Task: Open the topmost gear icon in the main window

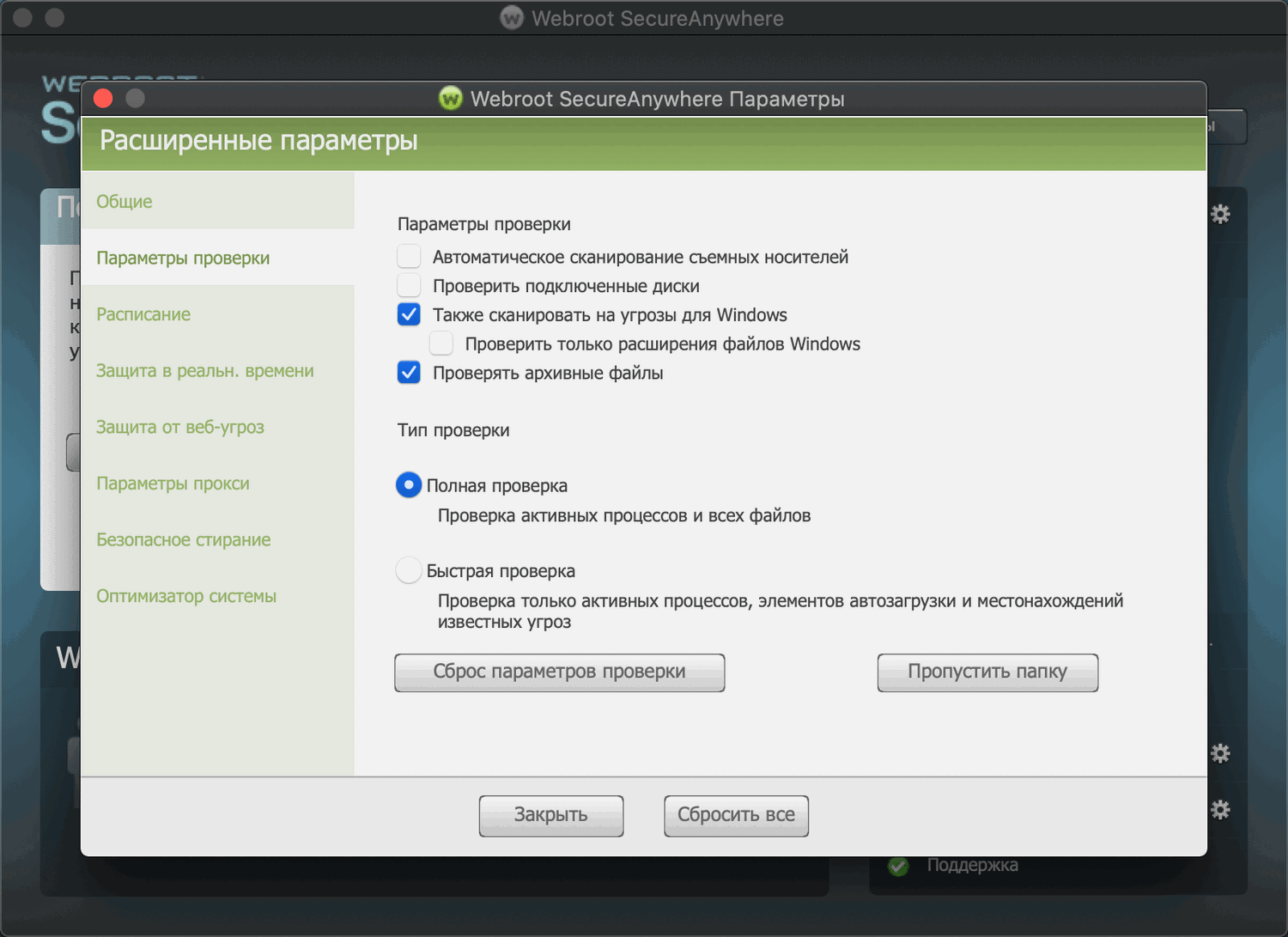Action: click(1220, 214)
